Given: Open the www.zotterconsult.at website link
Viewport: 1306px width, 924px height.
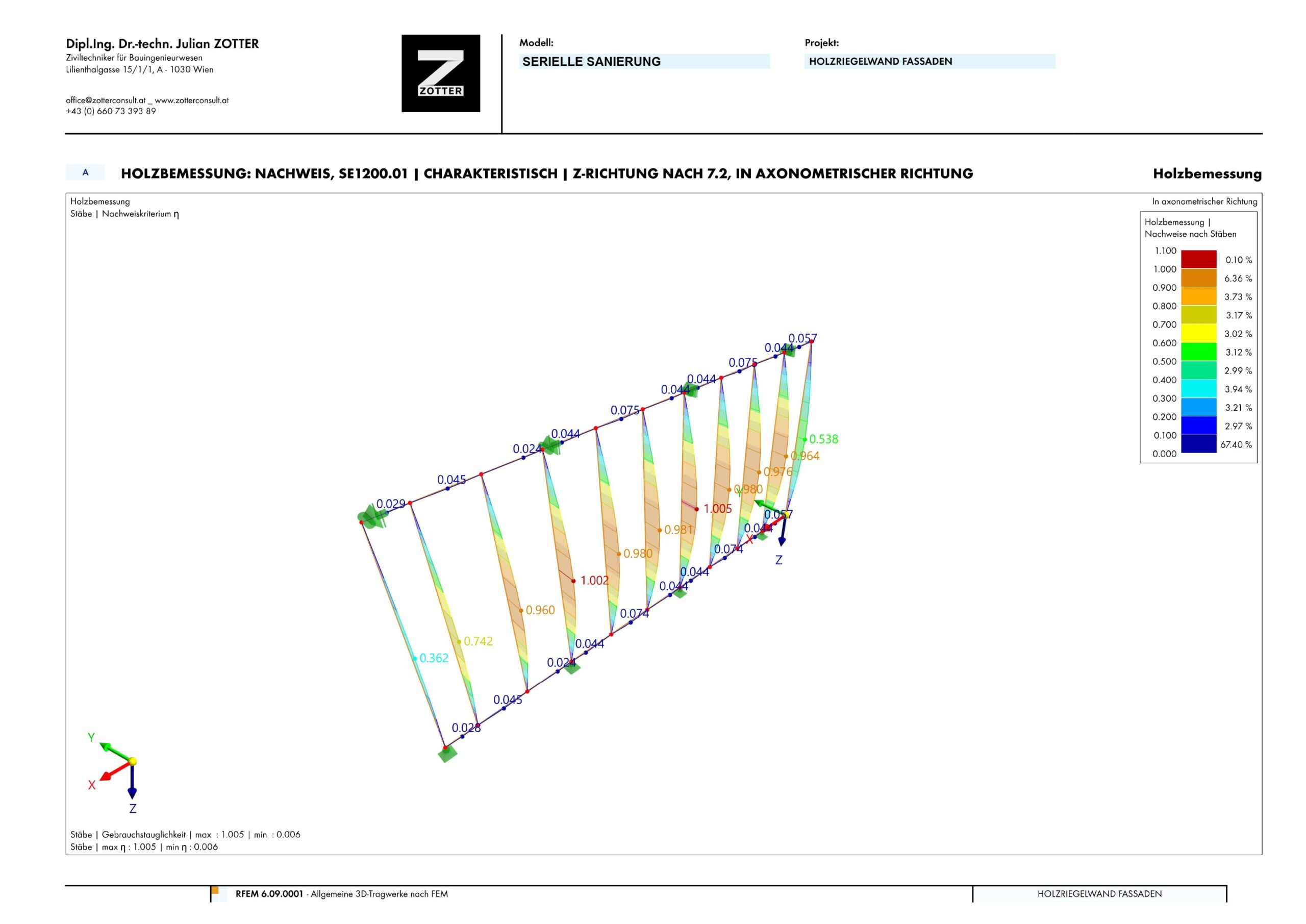Looking at the screenshot, I should (192, 100).
